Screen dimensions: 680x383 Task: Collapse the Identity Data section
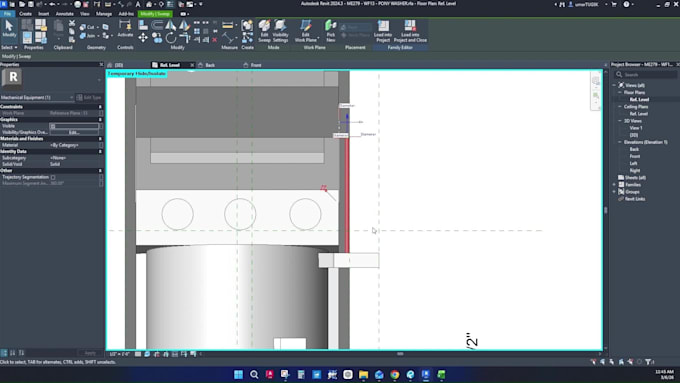pos(100,151)
